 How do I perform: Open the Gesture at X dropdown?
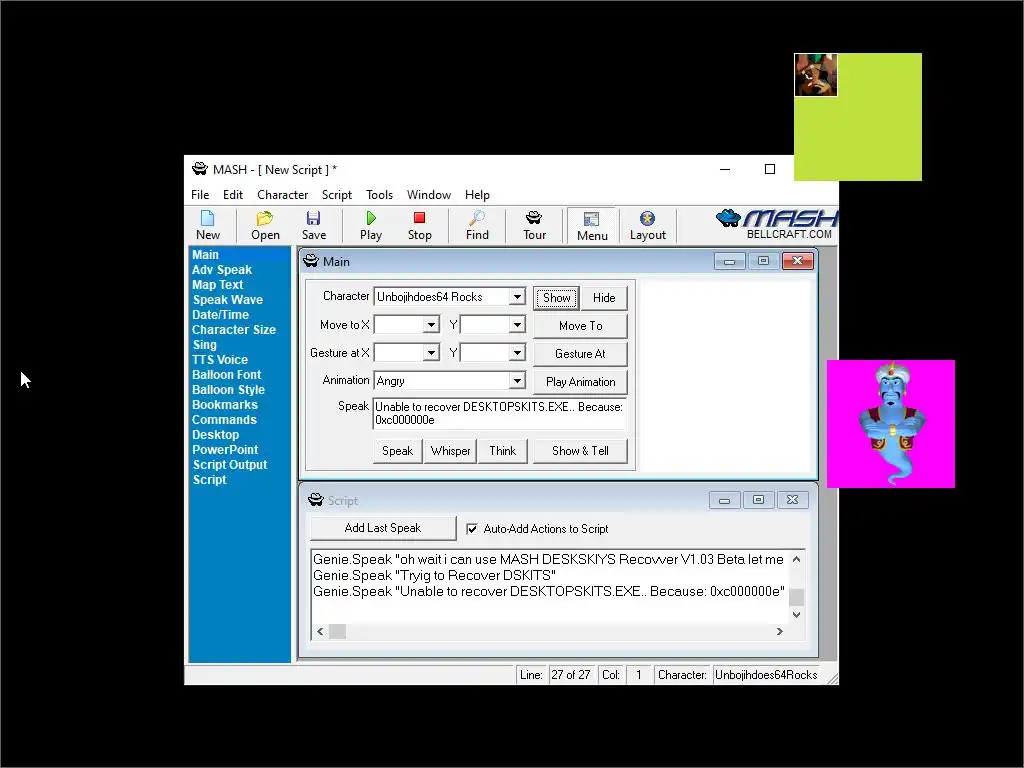[431, 353]
